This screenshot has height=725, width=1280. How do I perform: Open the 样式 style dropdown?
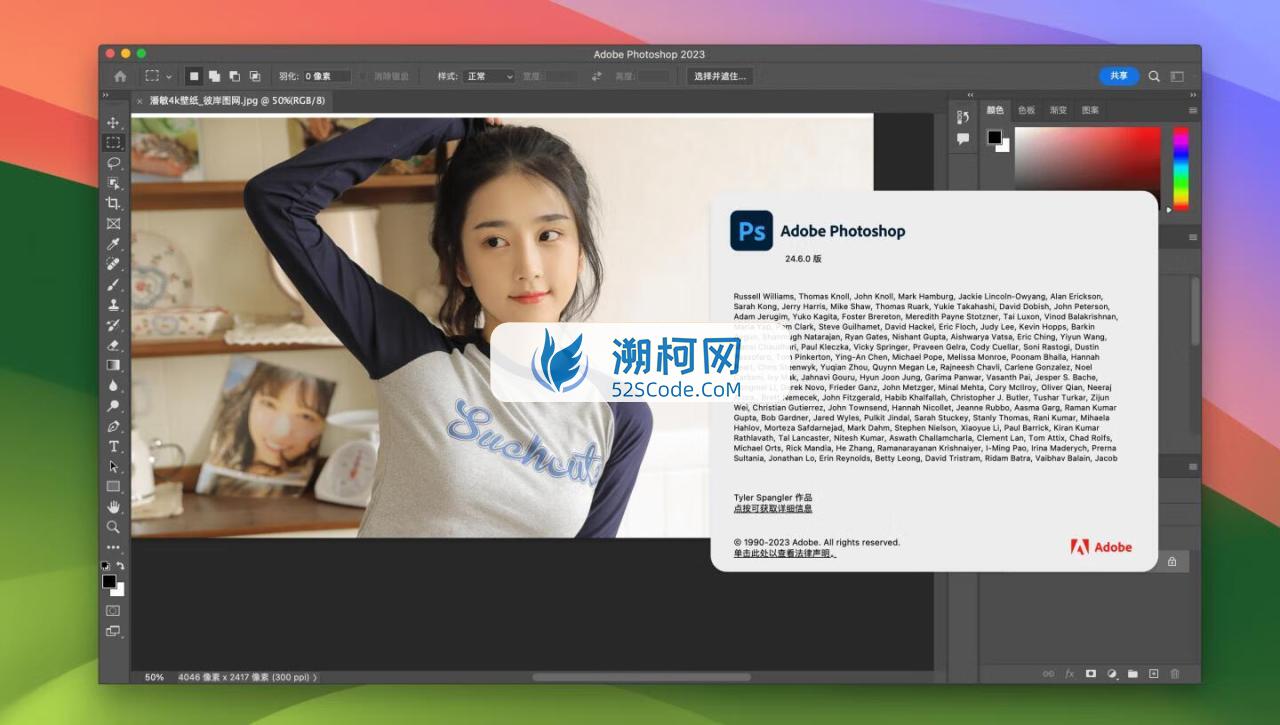coord(490,76)
